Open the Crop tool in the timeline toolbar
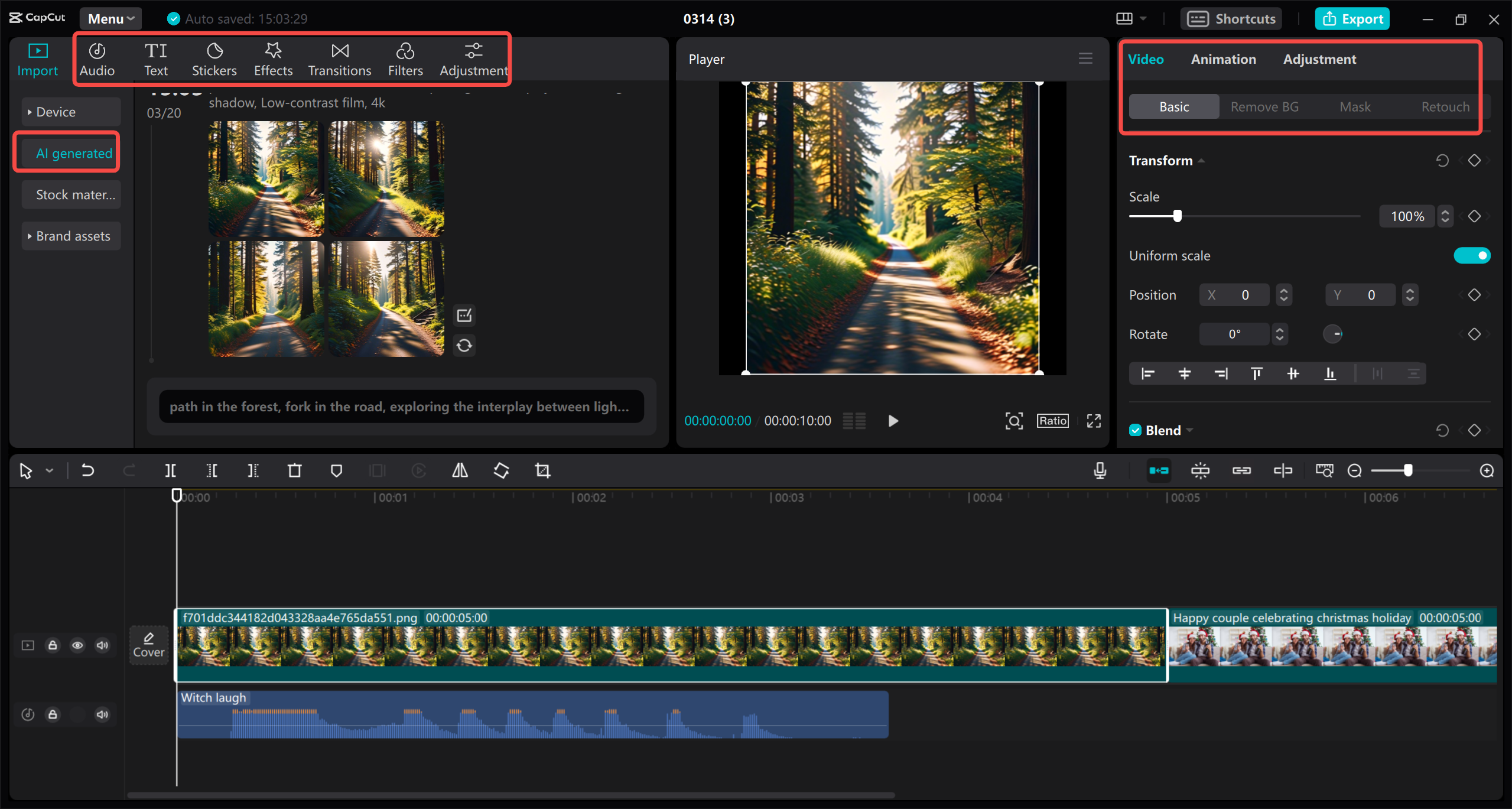Screen dimensions: 1512x809 [542, 470]
